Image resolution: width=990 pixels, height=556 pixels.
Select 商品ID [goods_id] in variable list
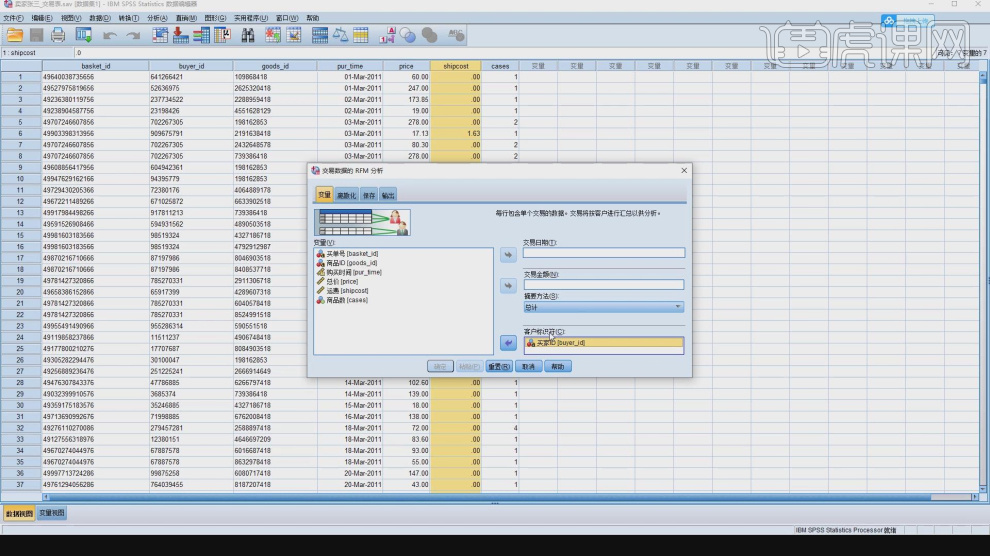pos(347,263)
